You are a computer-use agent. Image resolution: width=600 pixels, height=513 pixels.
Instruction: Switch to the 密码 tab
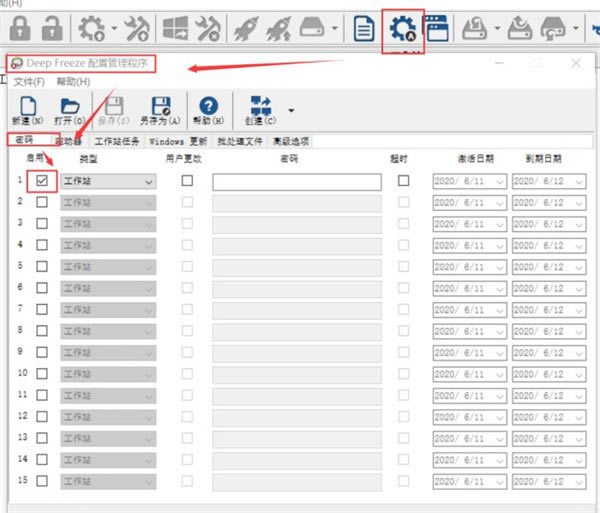click(24, 140)
